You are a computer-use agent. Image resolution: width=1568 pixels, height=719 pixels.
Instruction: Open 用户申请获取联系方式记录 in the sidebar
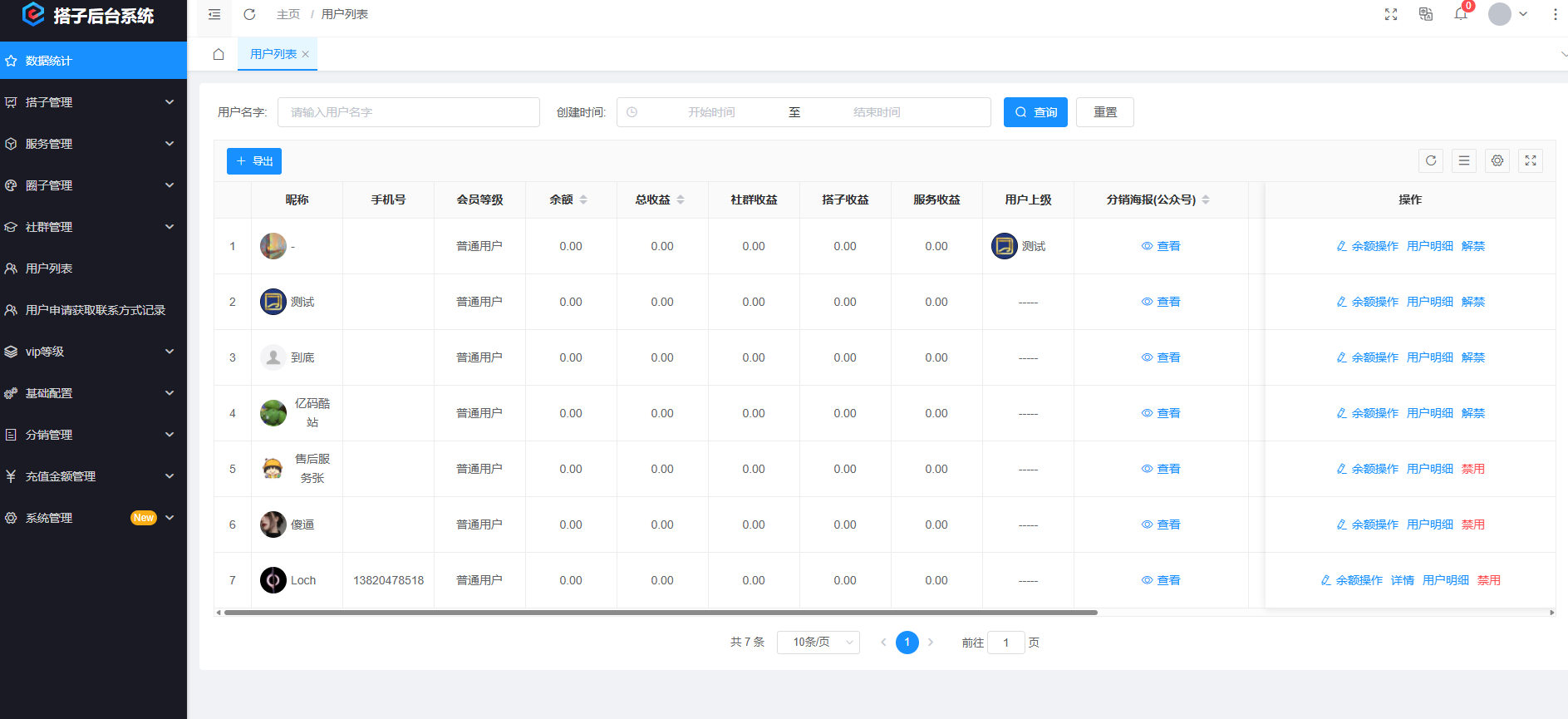[x=95, y=310]
